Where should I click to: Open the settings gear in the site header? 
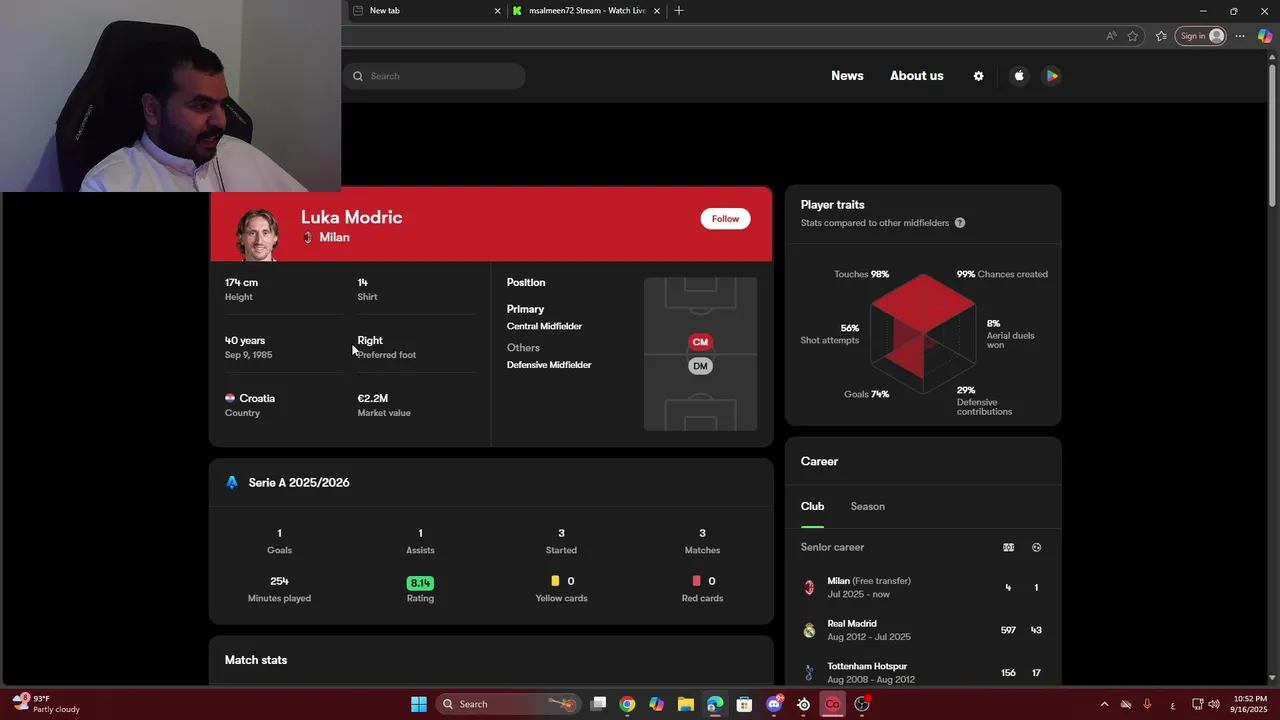978,76
